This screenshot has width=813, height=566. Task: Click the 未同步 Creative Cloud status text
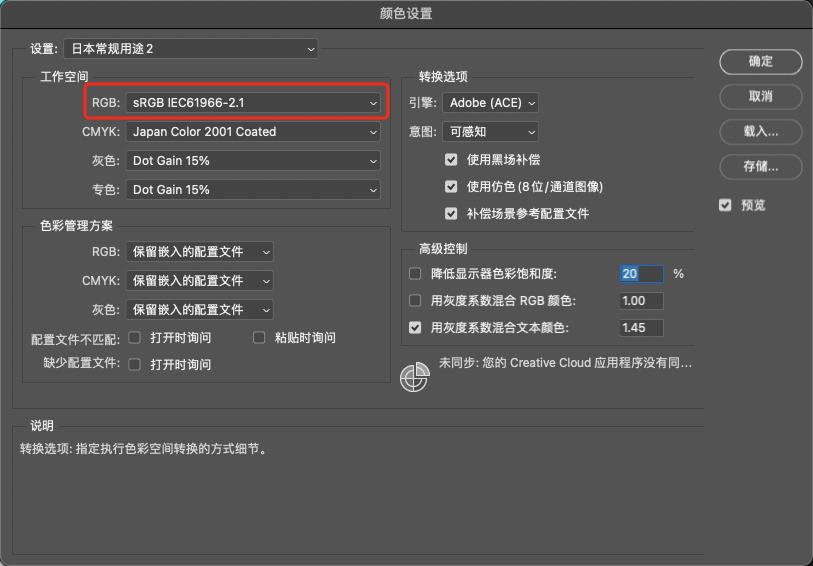pyautogui.click(x=565, y=363)
